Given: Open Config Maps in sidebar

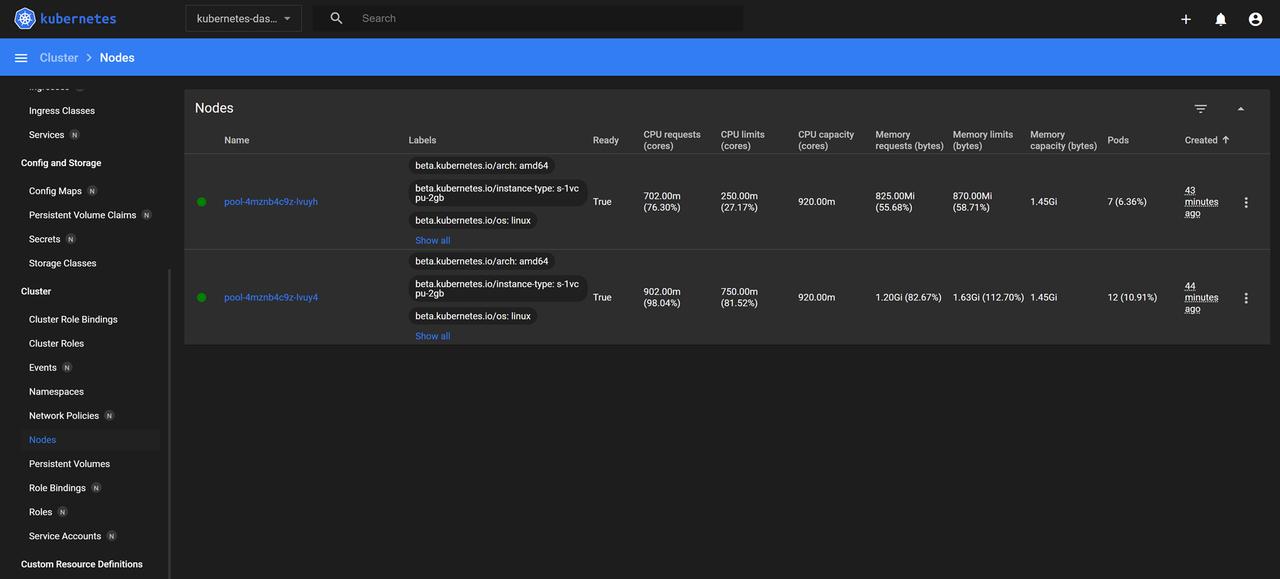Looking at the screenshot, I should point(55,191).
